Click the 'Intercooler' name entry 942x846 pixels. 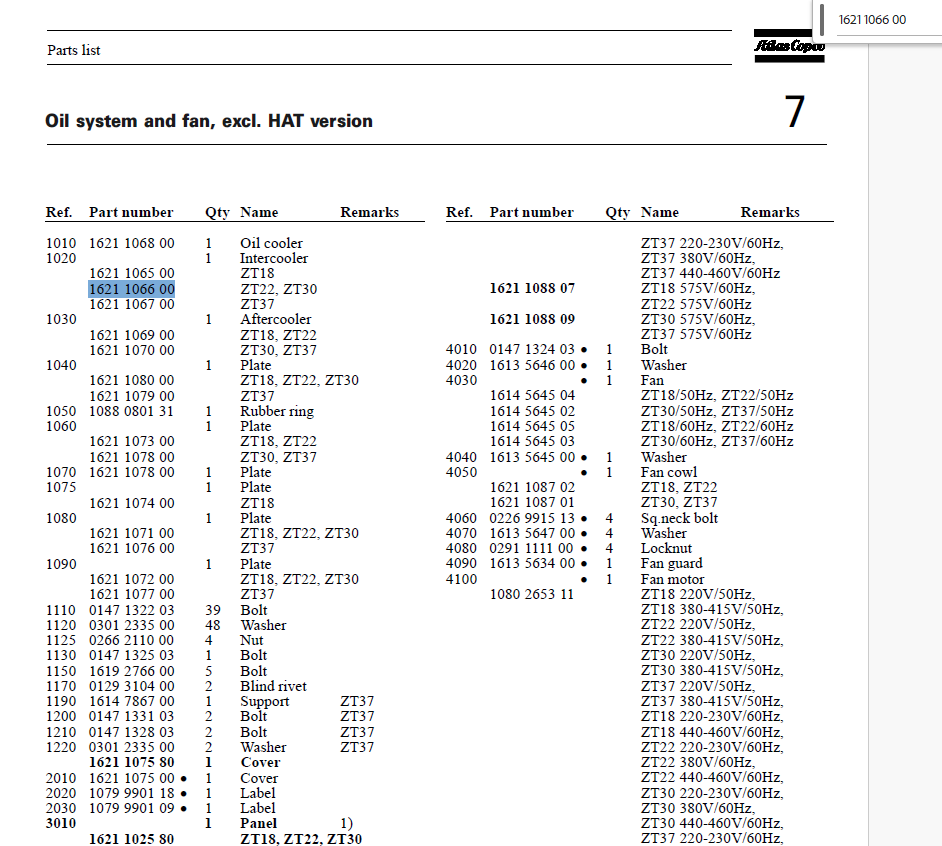(x=274, y=258)
